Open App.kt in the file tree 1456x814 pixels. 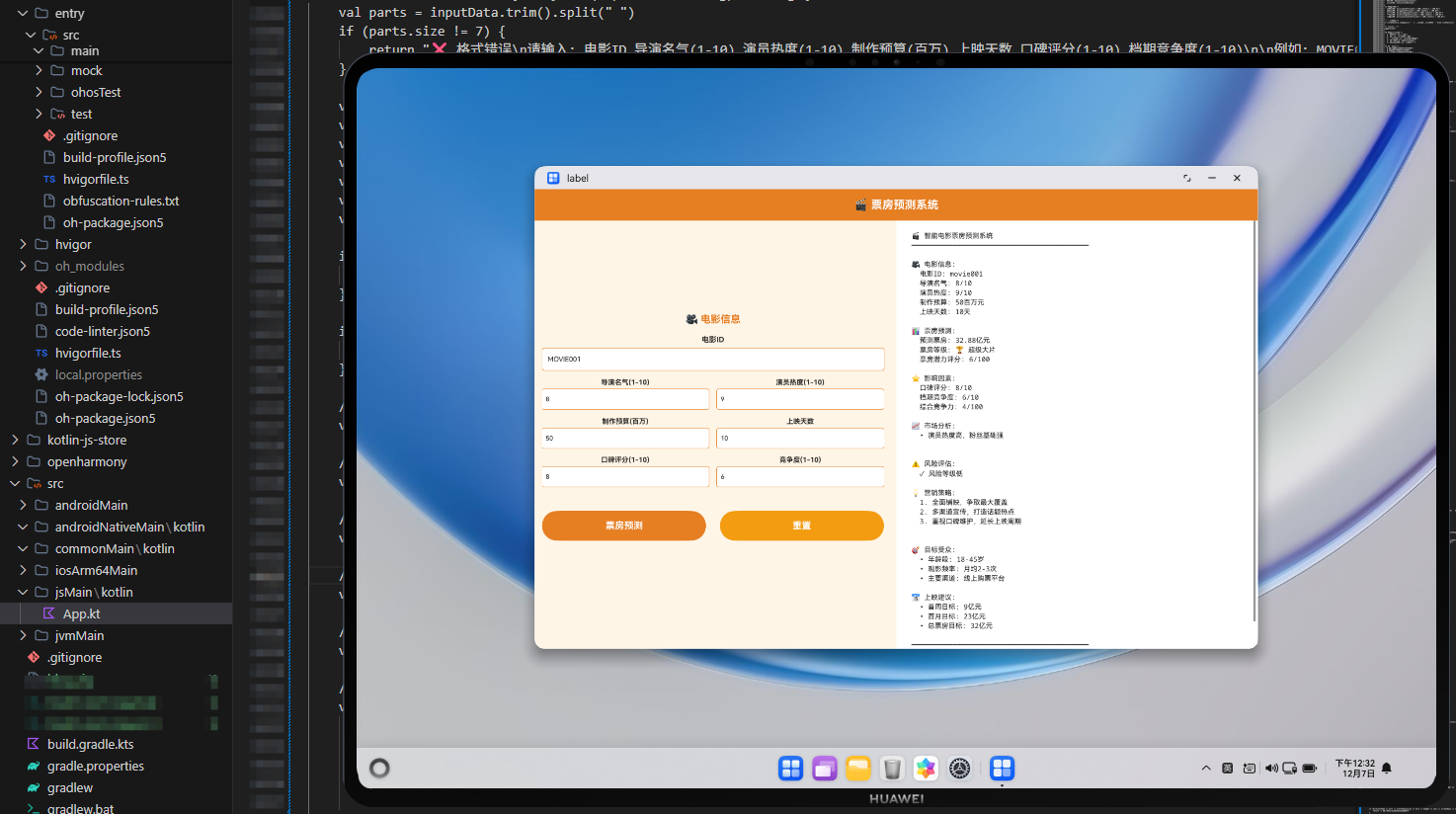point(81,613)
